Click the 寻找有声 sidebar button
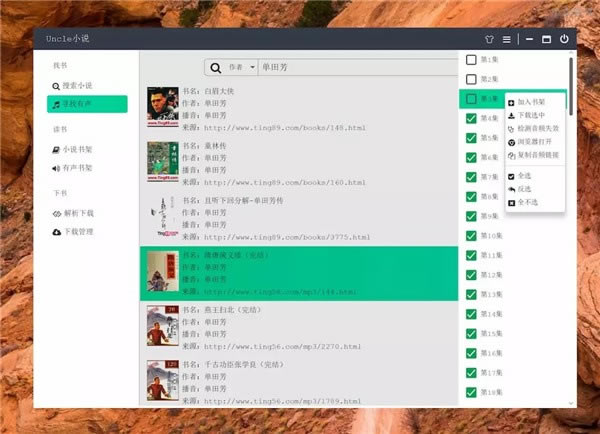 point(87,104)
